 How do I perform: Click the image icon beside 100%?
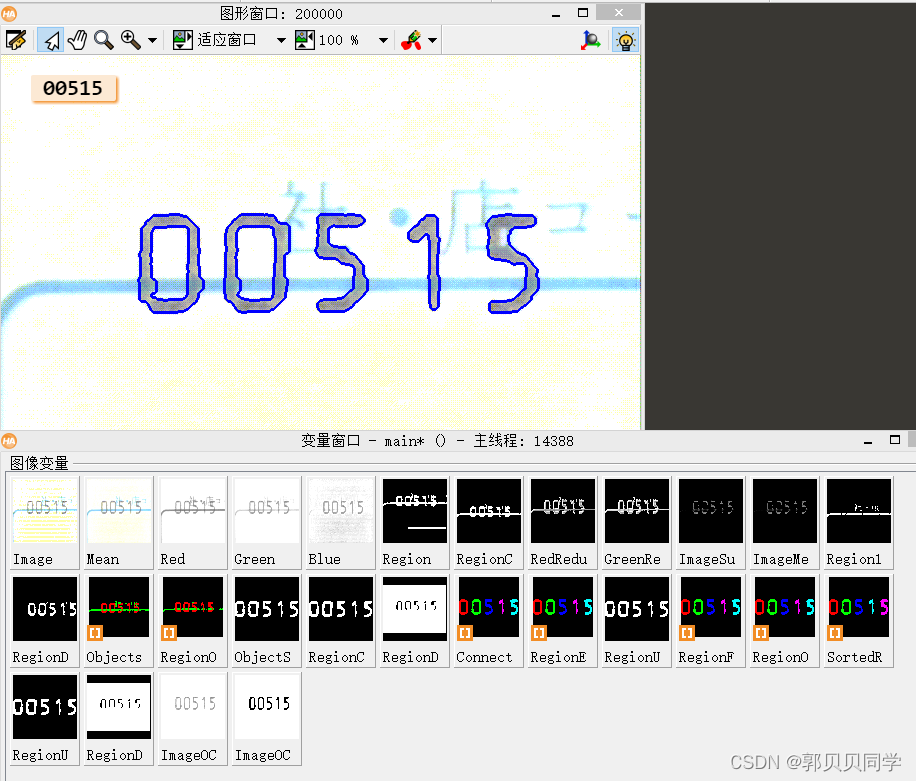coord(305,40)
